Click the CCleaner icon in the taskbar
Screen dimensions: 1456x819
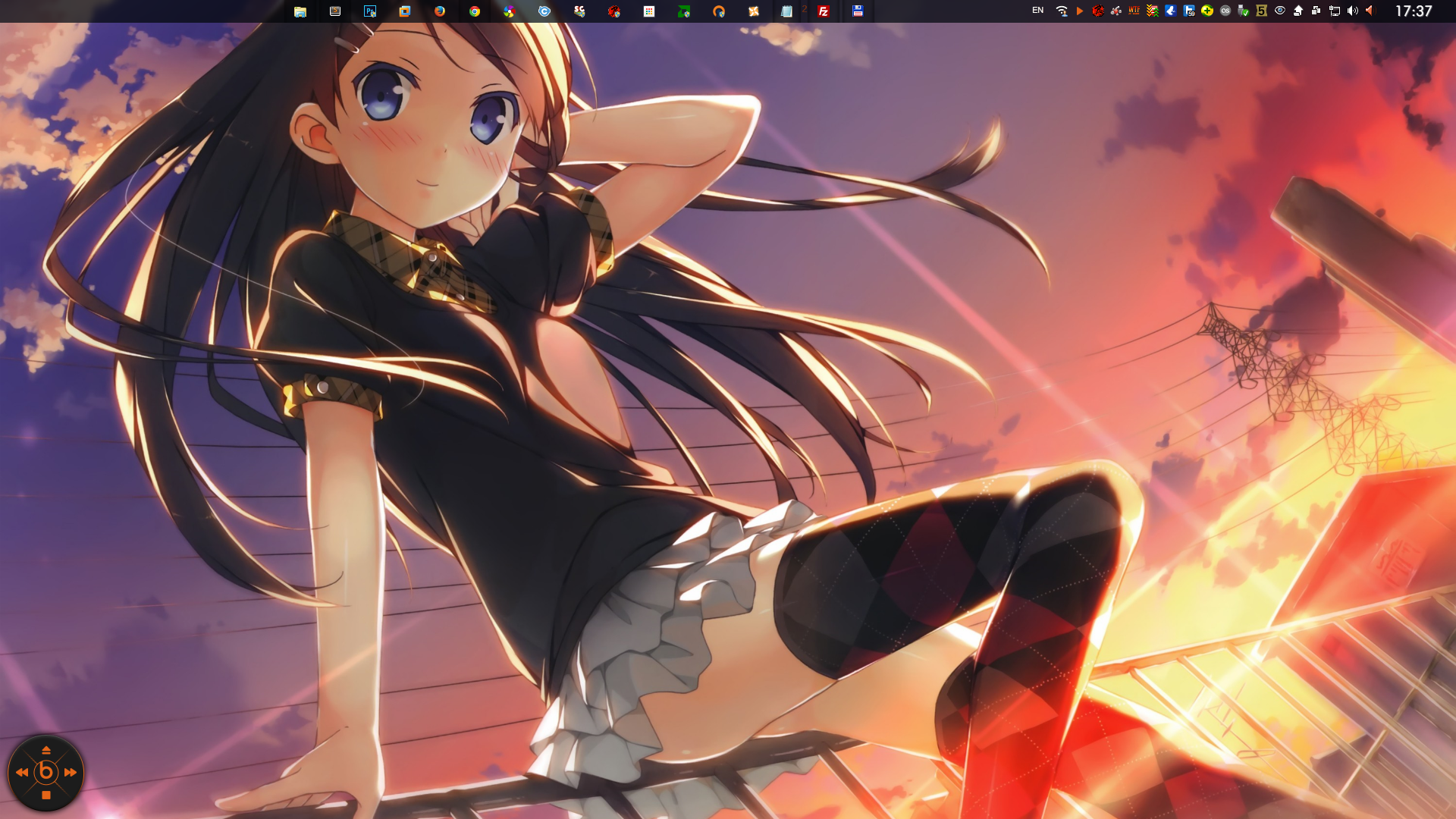click(x=544, y=11)
